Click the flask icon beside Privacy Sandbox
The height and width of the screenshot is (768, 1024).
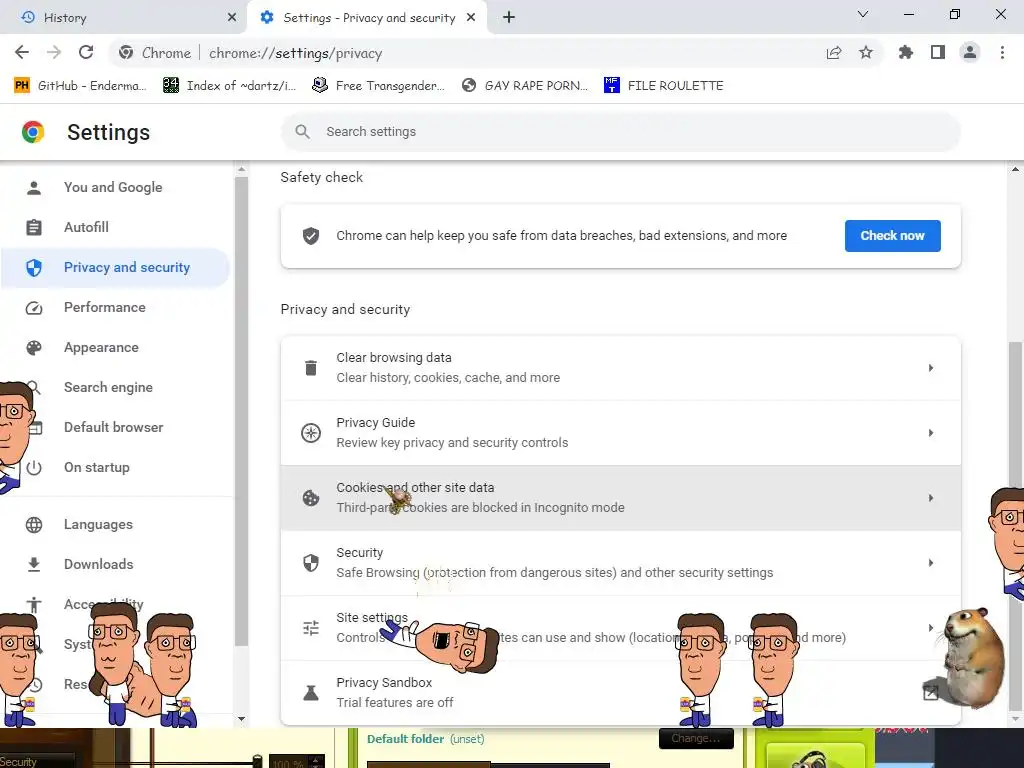[311, 693]
